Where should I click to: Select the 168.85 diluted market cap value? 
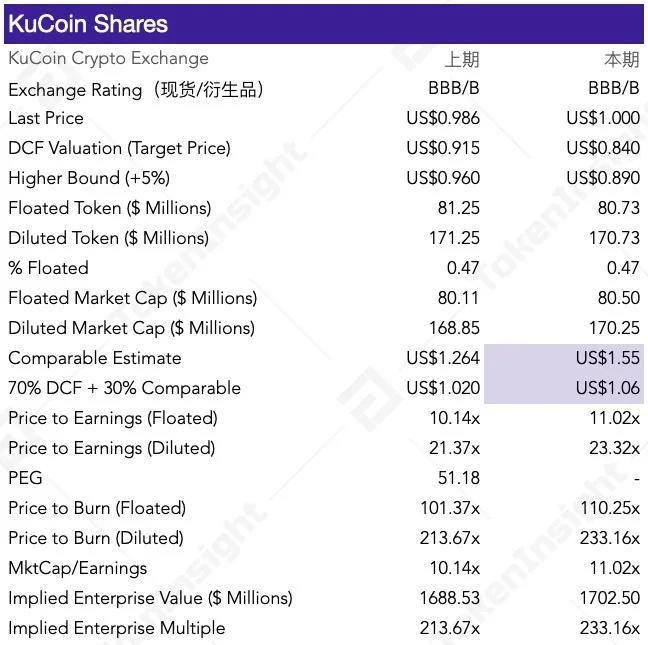[x=453, y=328]
